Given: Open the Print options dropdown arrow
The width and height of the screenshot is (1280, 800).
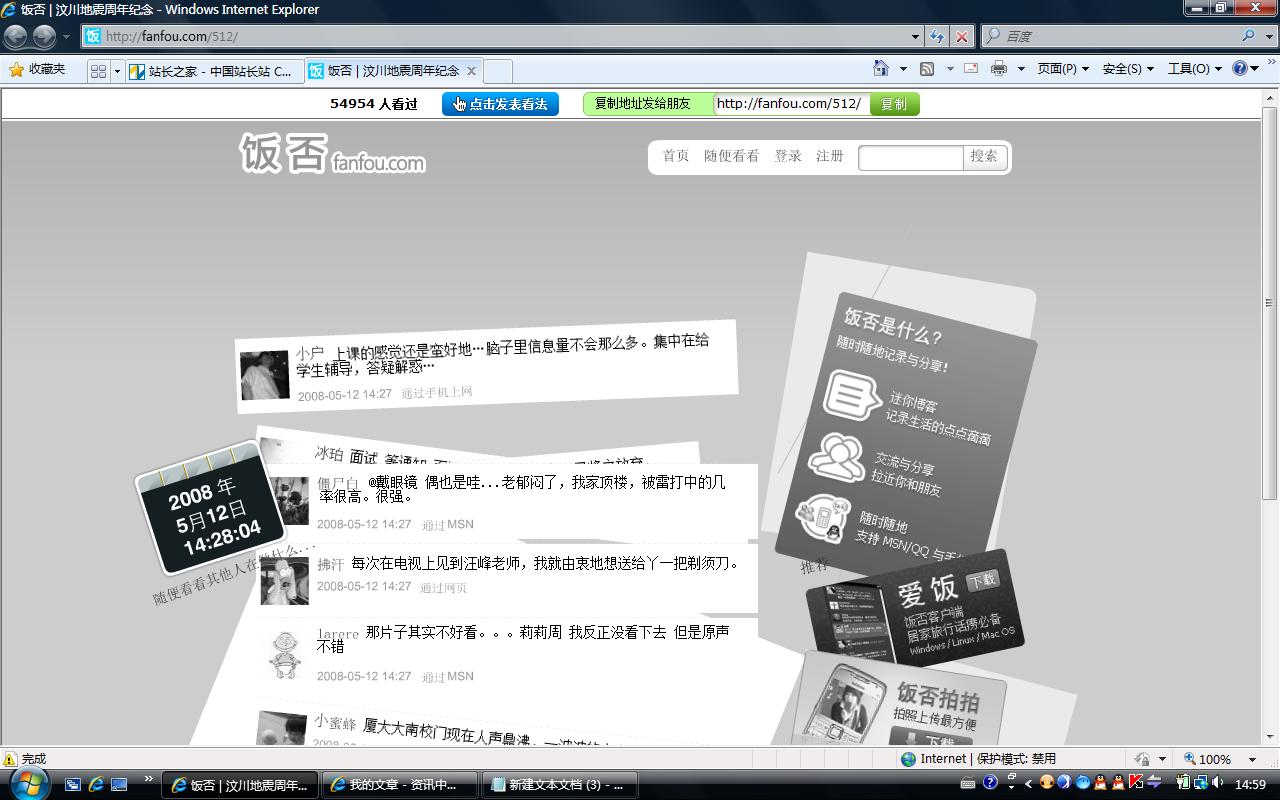Looking at the screenshot, I should coord(1020,69).
